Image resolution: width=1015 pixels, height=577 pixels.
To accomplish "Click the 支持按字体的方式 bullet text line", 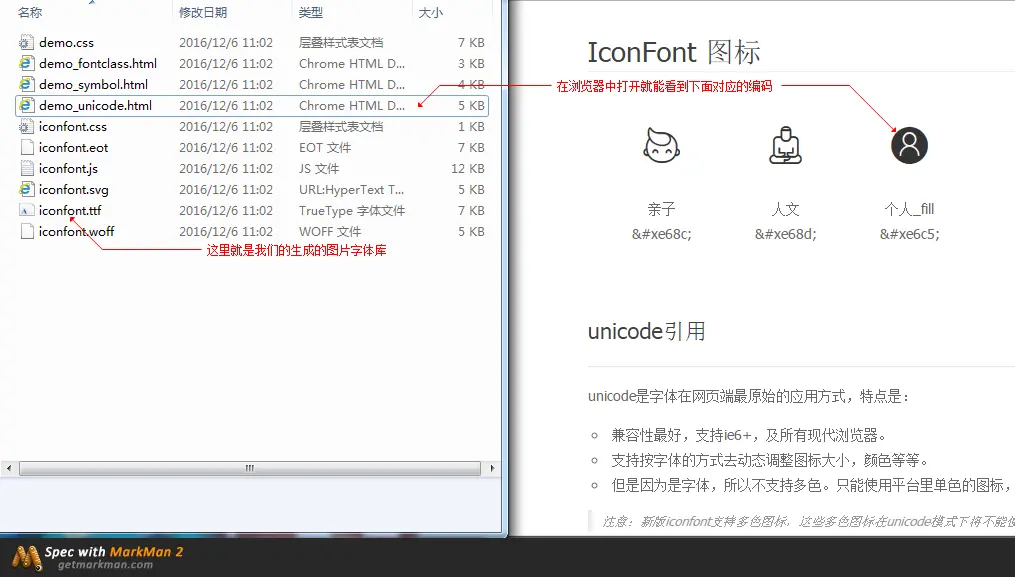I will (770, 460).
